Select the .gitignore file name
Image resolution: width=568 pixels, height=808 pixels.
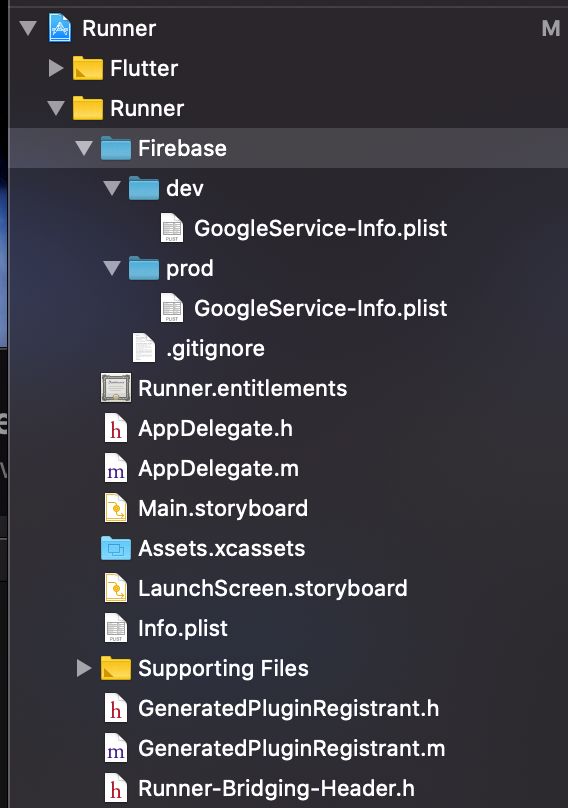(215, 349)
